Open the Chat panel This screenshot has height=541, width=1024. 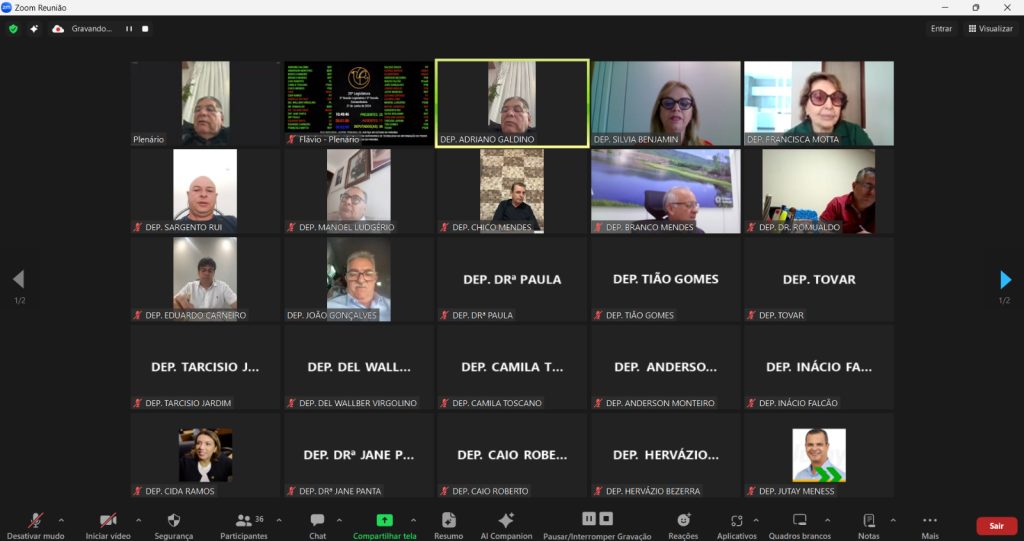pos(317,524)
